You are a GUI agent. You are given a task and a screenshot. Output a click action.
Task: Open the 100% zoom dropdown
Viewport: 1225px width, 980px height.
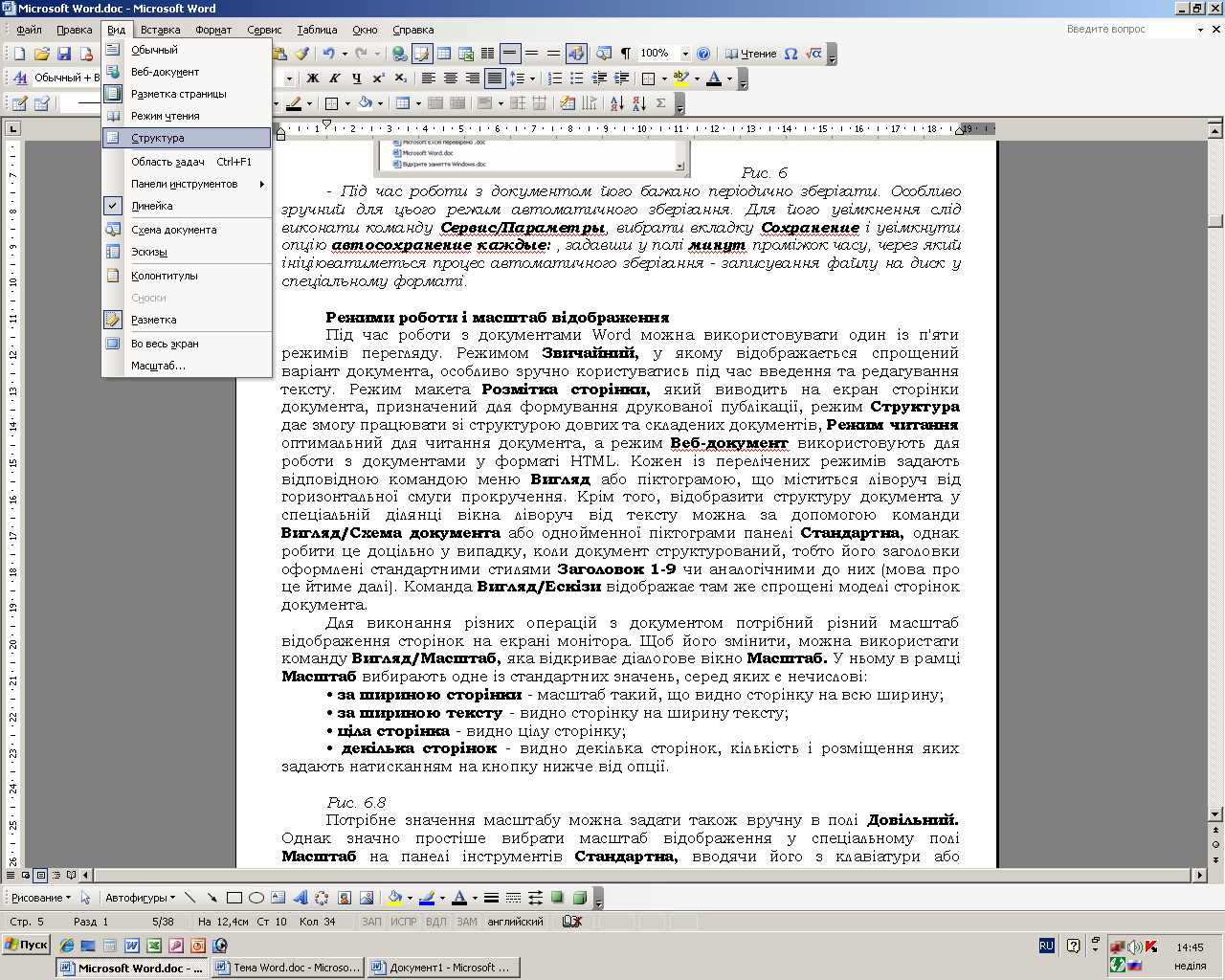[x=685, y=54]
